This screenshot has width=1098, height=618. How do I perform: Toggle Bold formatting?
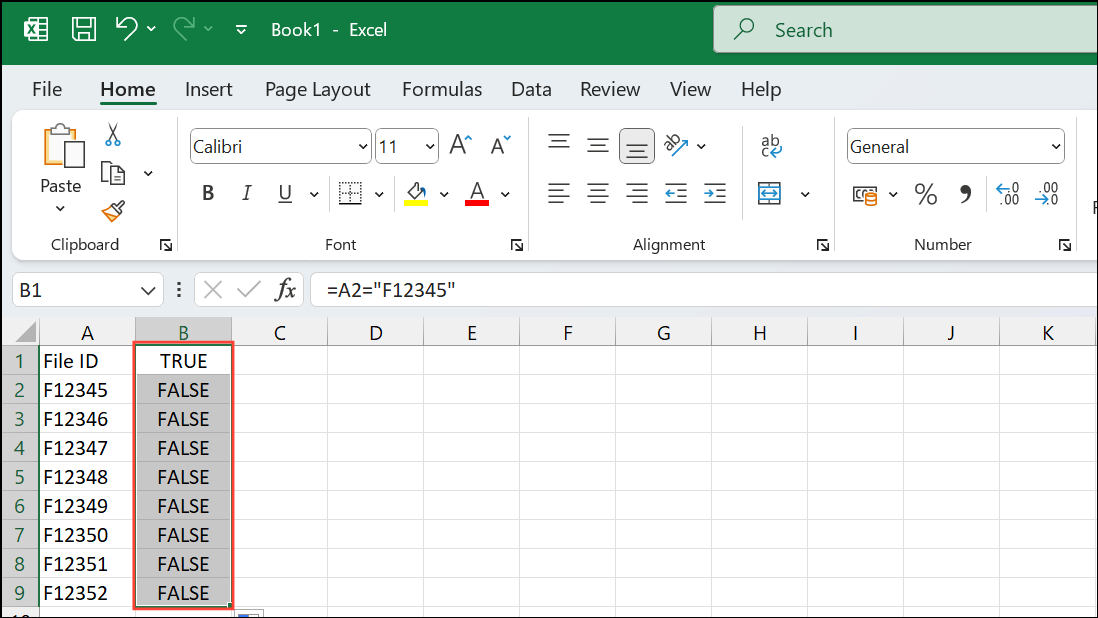click(x=208, y=194)
